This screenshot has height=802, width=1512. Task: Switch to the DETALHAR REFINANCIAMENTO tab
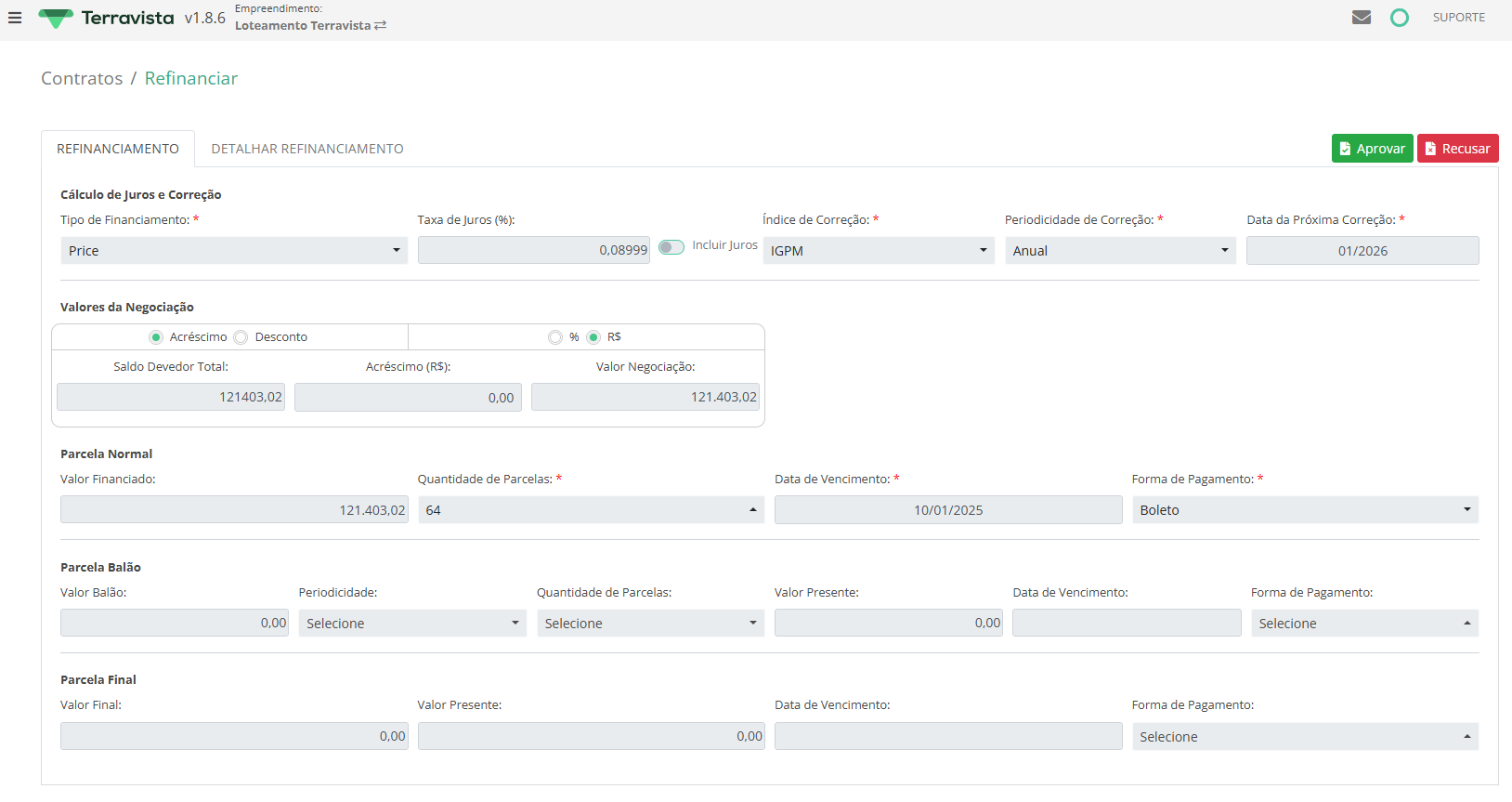tap(307, 149)
